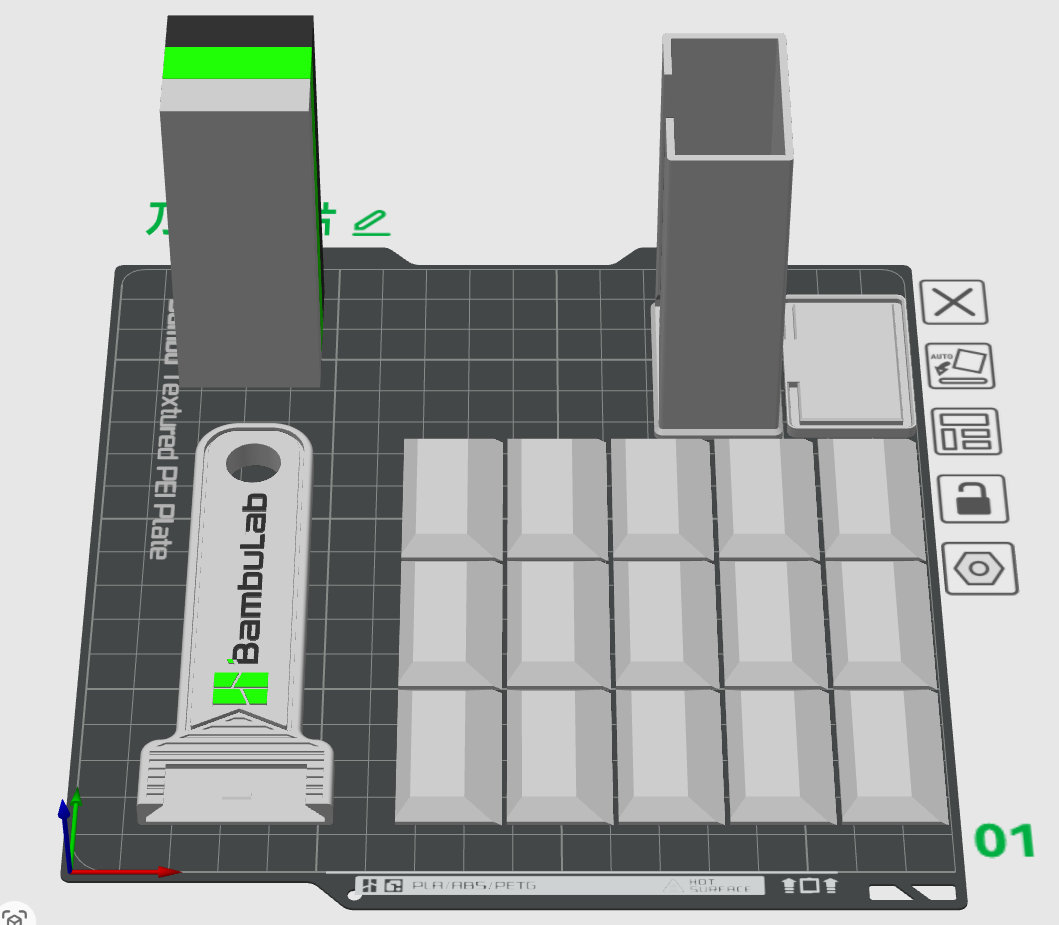The width and height of the screenshot is (1059, 925).
Task: Select the tall block with green stripe
Action: [240, 203]
